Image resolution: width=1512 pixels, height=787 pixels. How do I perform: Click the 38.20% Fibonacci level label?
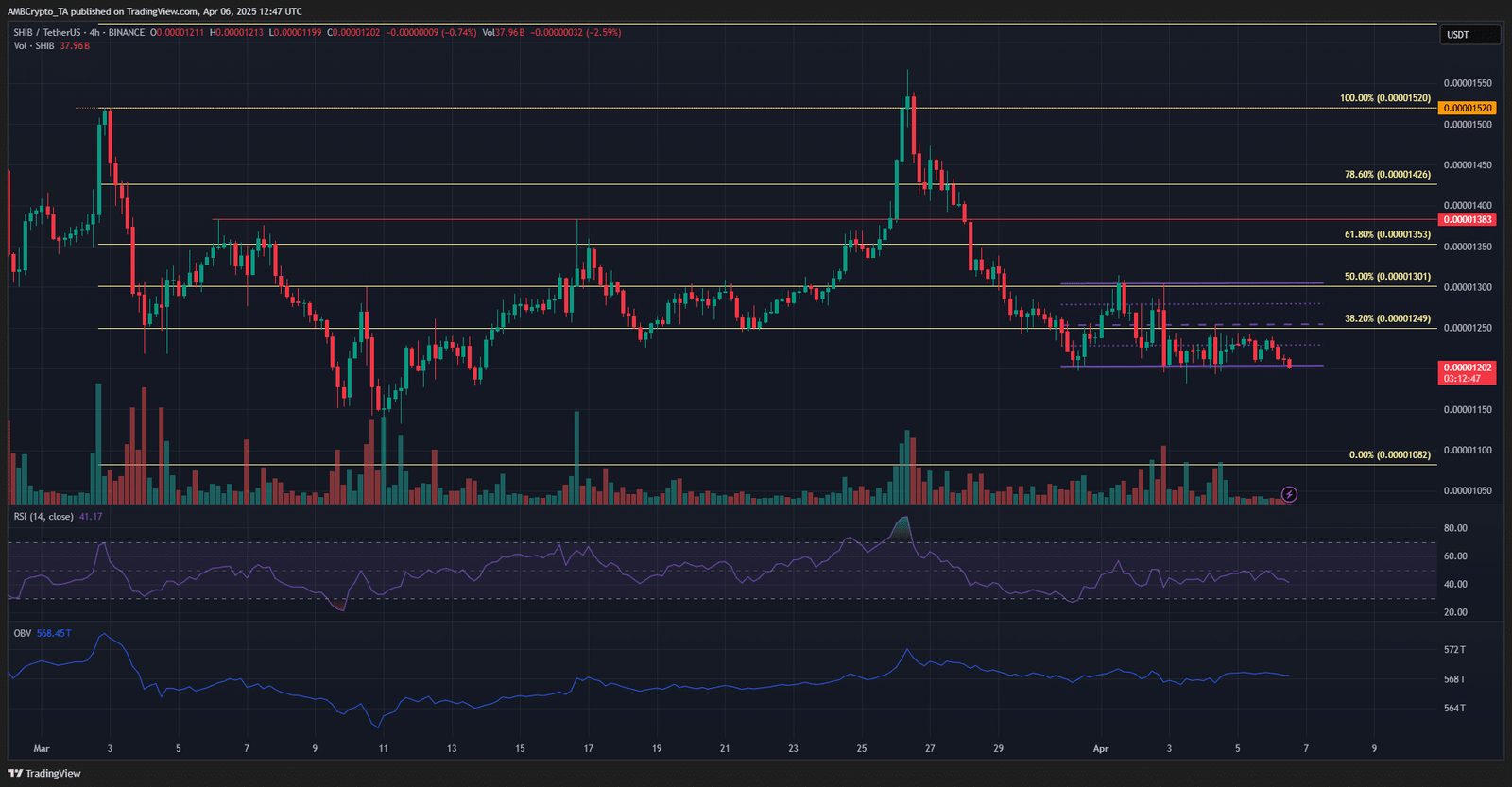point(1386,319)
